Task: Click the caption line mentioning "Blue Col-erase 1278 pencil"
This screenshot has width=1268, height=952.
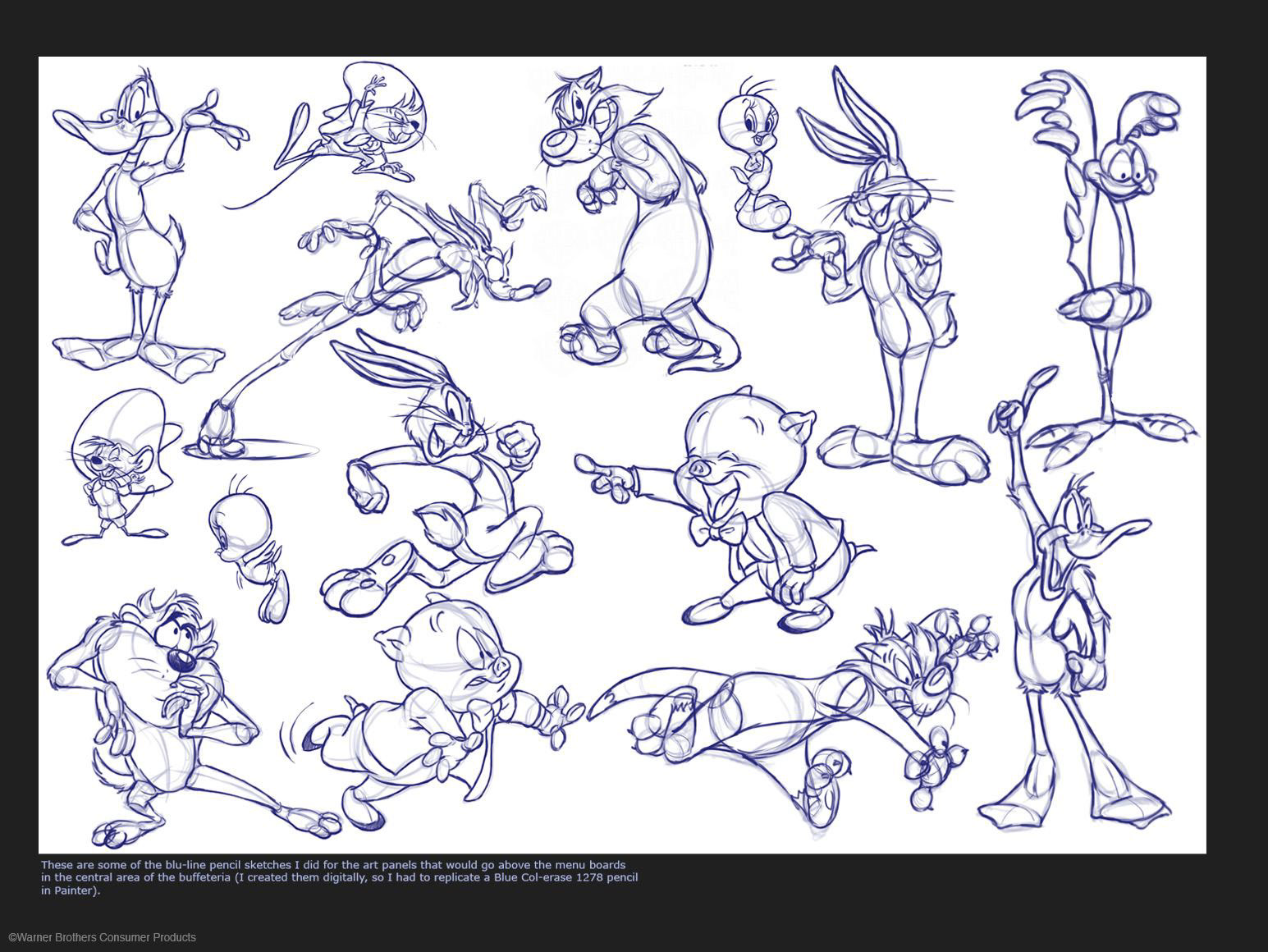Action: click(x=340, y=877)
